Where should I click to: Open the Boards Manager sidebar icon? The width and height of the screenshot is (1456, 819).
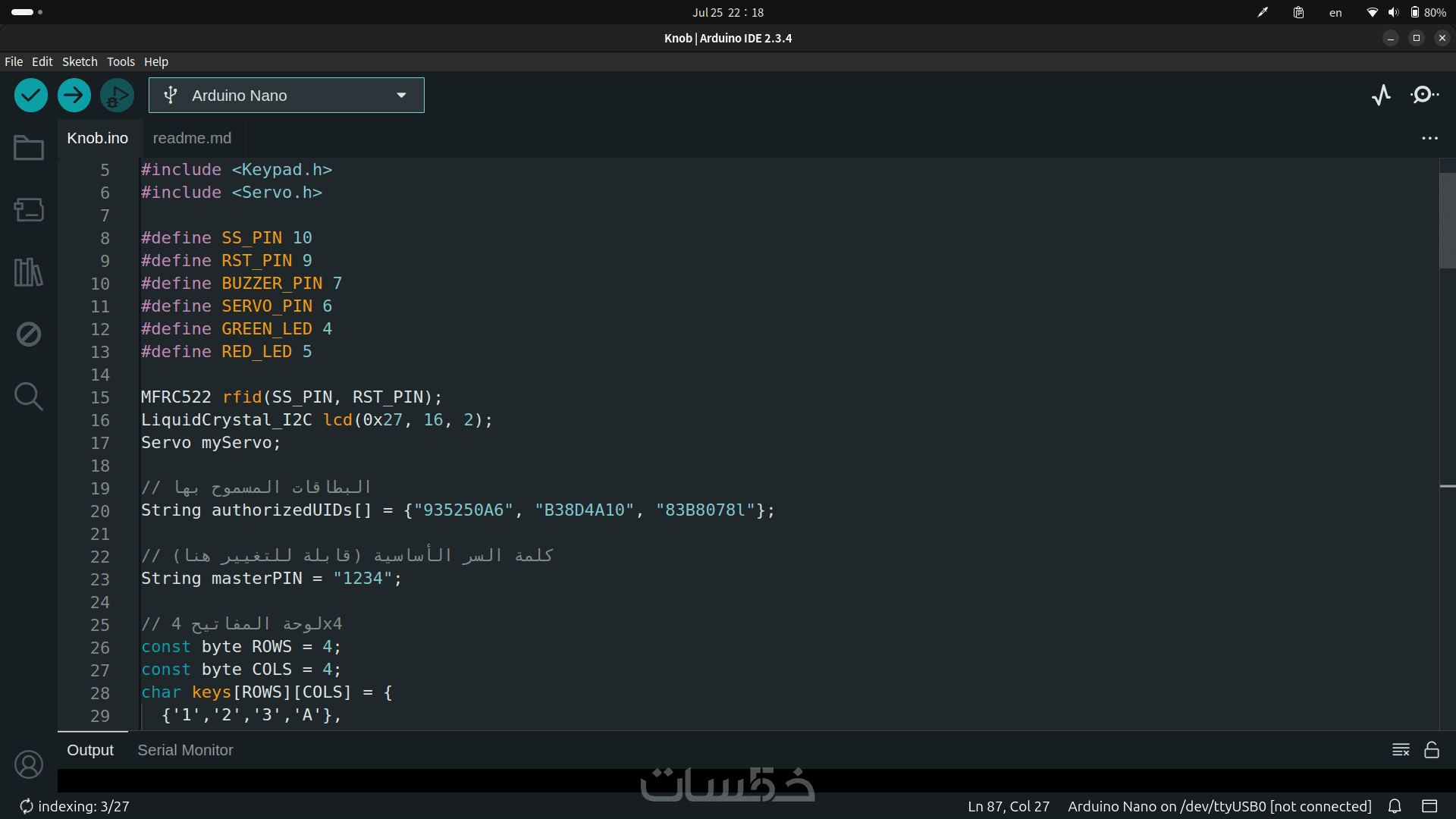tap(29, 209)
